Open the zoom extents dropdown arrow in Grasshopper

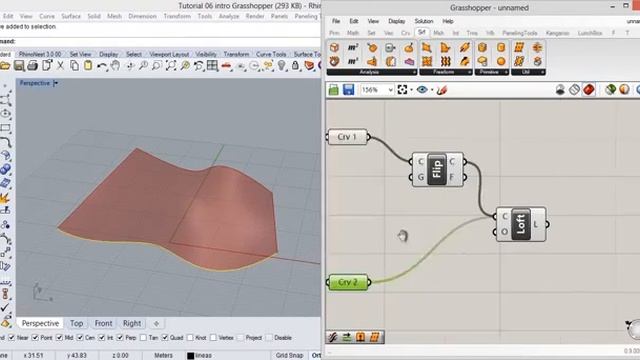[411, 90]
